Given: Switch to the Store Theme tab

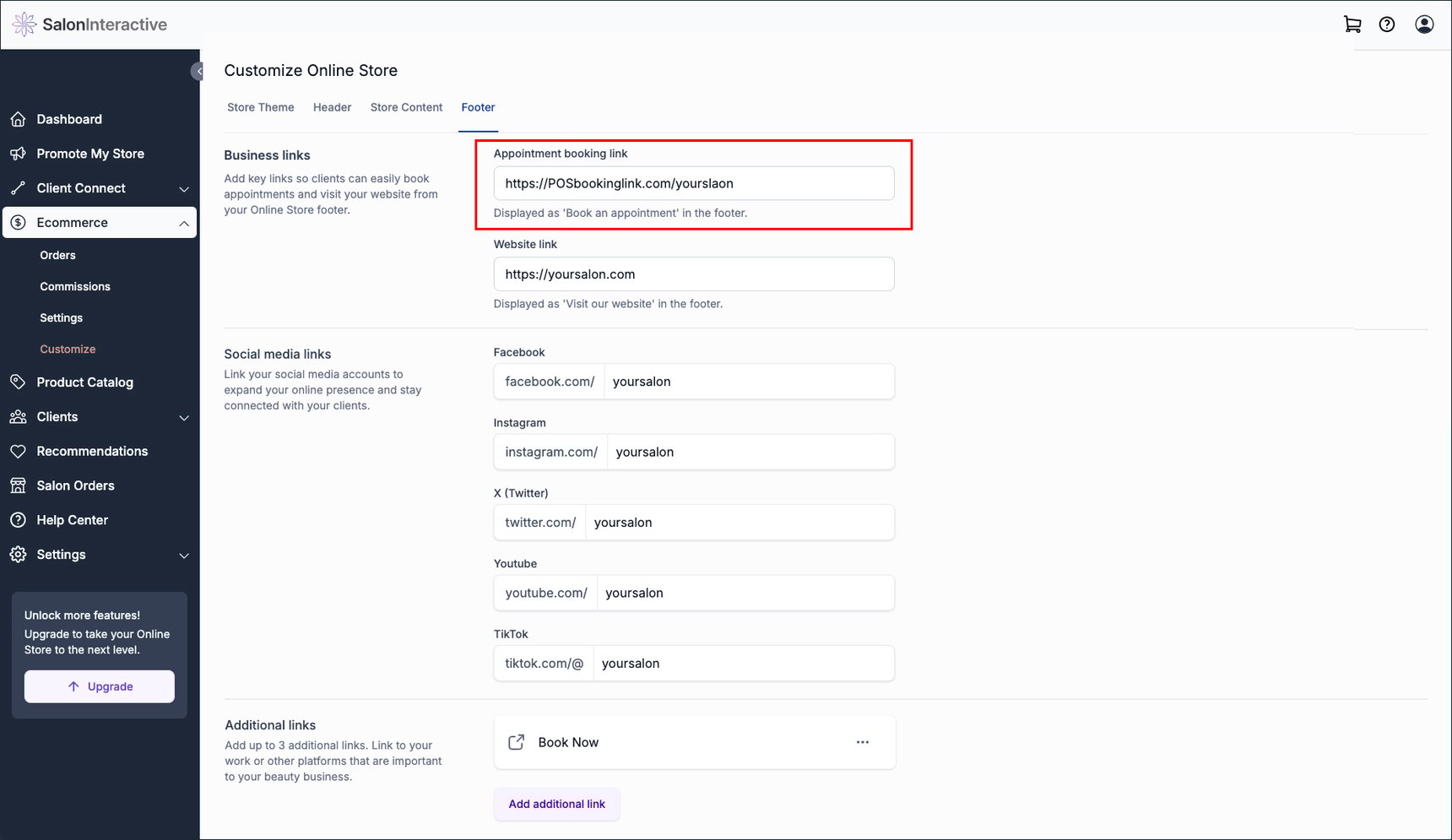Looking at the screenshot, I should point(260,107).
